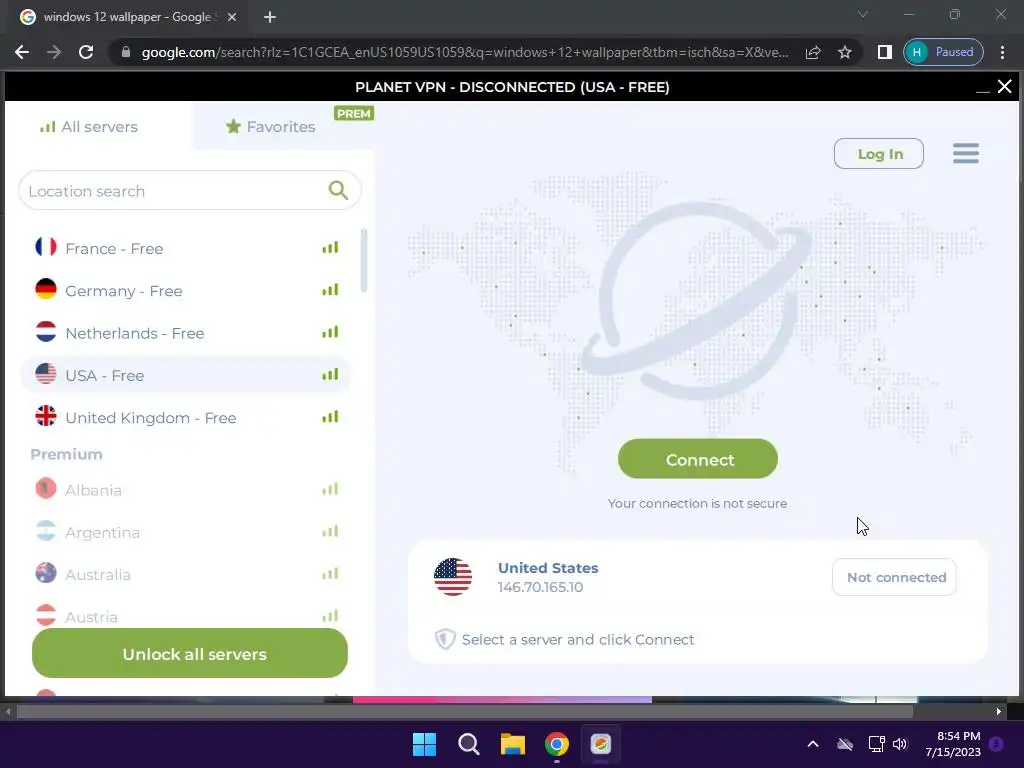Click the PREM badge
1024x768 pixels.
[x=353, y=114]
